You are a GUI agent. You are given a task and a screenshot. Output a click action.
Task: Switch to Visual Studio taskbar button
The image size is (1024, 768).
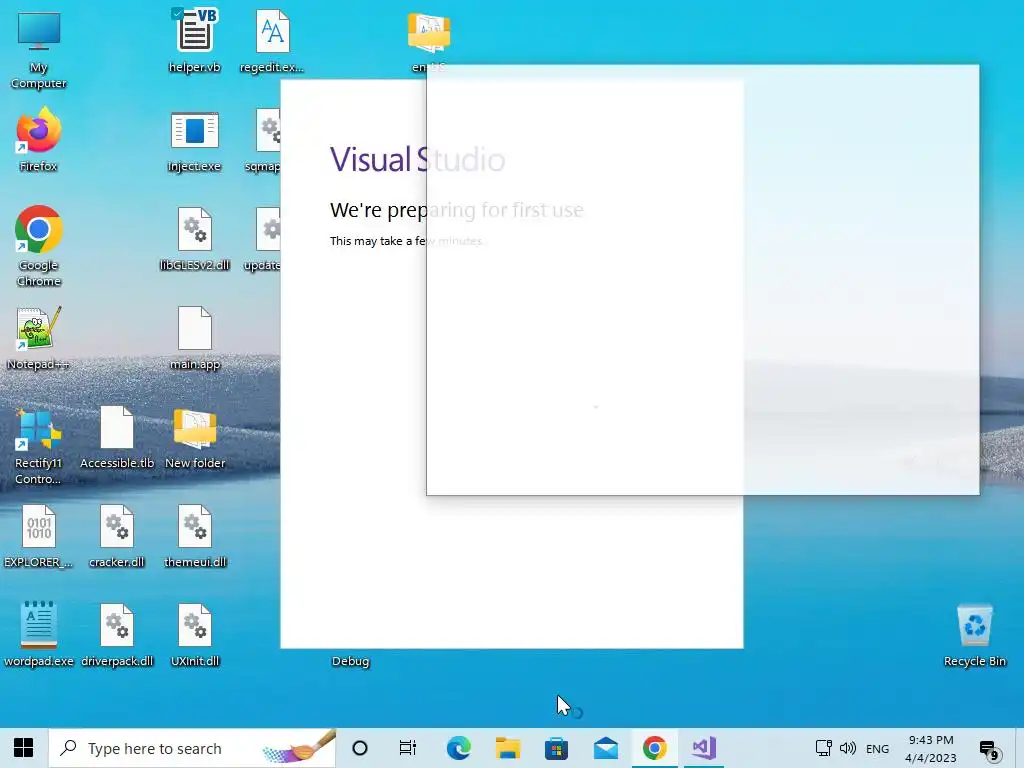(x=704, y=748)
